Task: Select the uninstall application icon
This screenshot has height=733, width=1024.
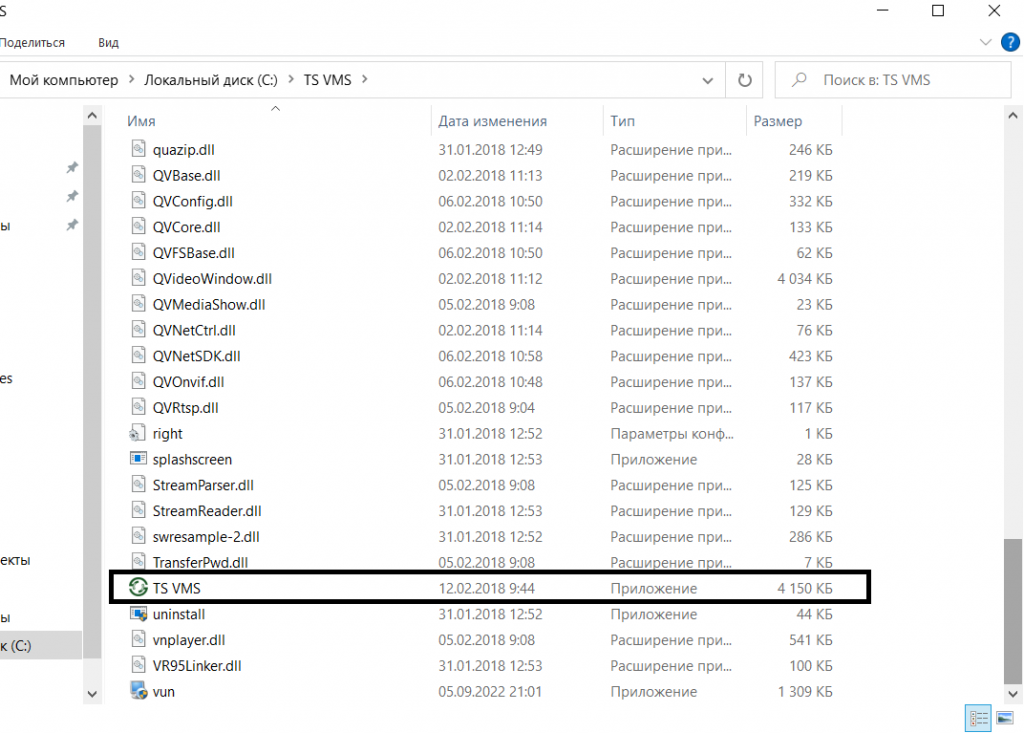Action: coord(139,614)
